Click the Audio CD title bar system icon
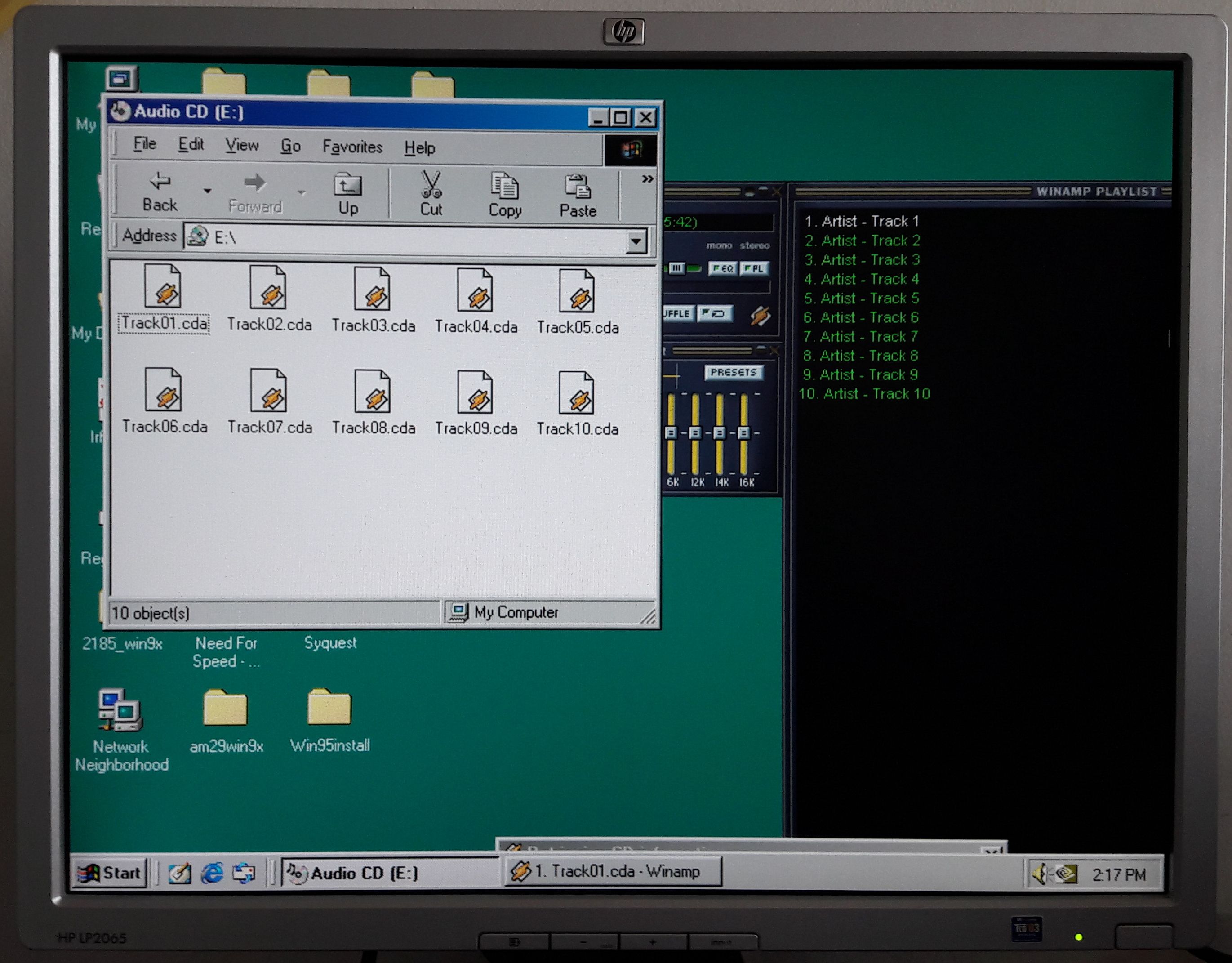The width and height of the screenshot is (1232, 963). (120, 111)
